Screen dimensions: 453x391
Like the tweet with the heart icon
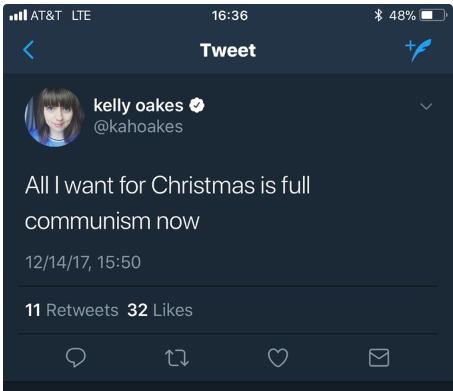point(278,357)
